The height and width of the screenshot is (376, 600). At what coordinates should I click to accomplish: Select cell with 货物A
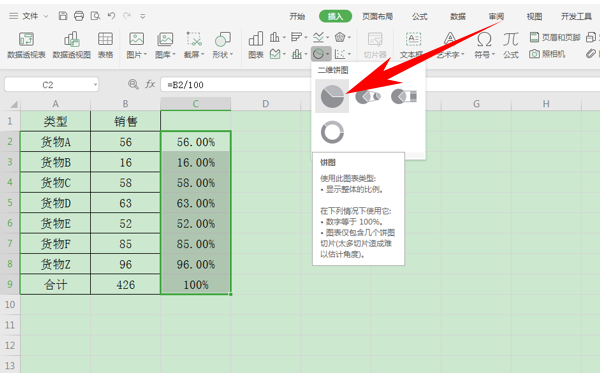(55, 142)
